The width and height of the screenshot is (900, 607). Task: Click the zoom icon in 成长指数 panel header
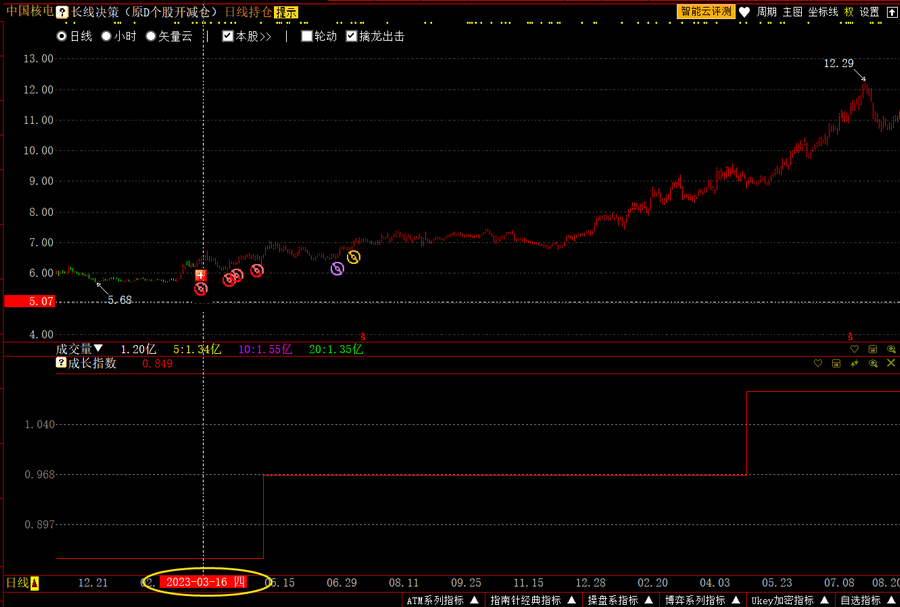pyautogui.click(x=873, y=364)
